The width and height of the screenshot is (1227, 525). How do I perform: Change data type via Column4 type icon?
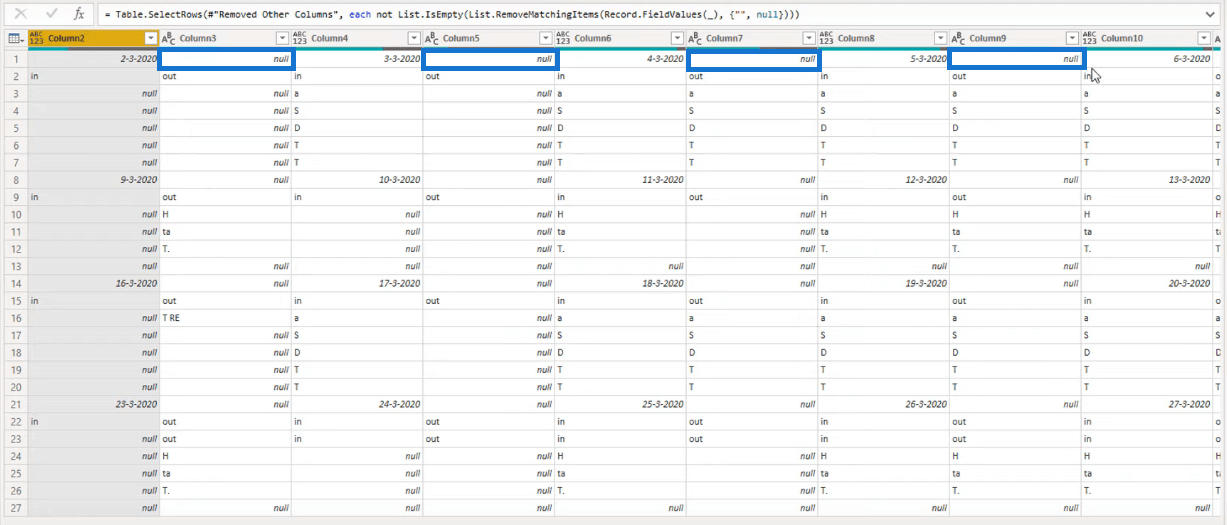tap(300, 38)
